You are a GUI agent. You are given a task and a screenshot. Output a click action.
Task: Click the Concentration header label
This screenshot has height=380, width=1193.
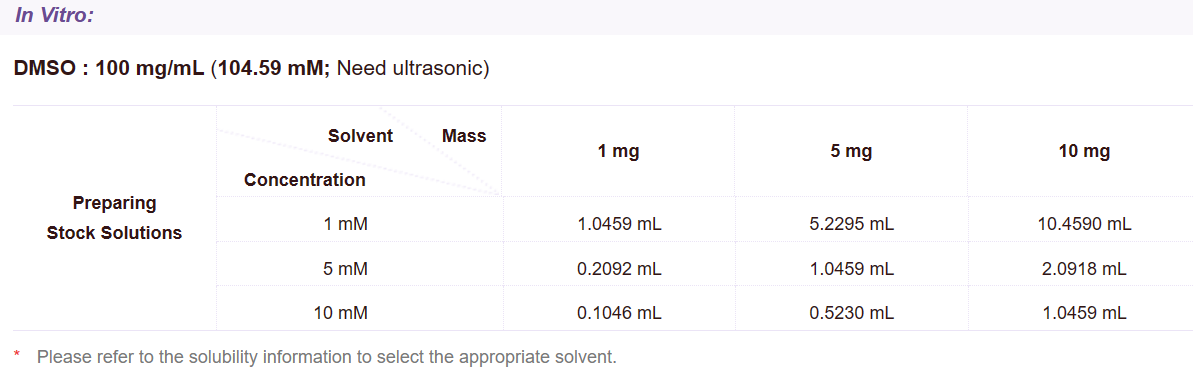305,180
